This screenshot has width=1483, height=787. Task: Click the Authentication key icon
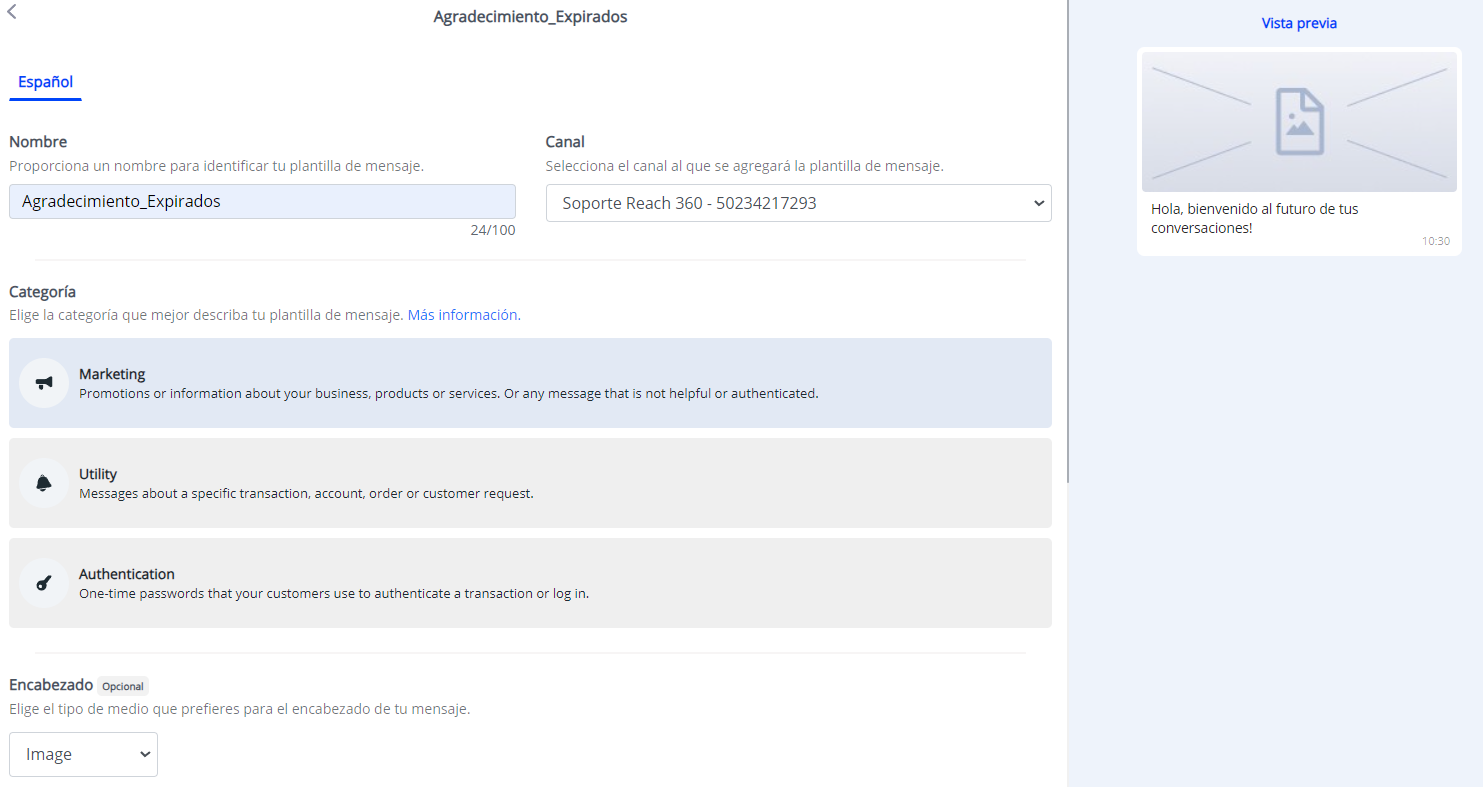pyautogui.click(x=44, y=583)
